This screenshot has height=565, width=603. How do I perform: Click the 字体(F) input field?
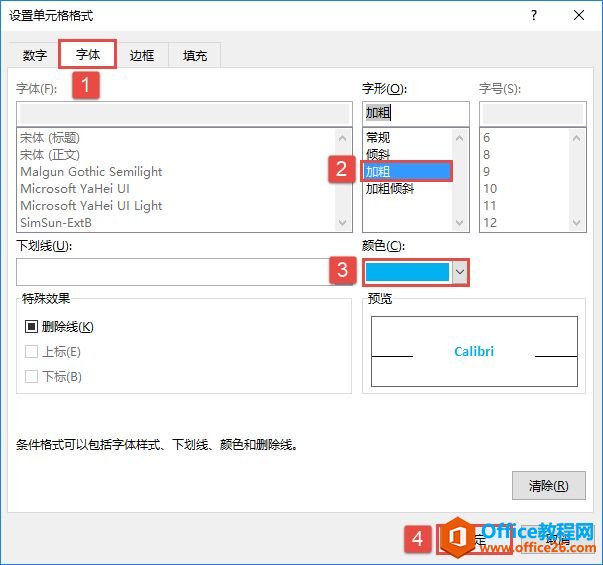tap(184, 113)
